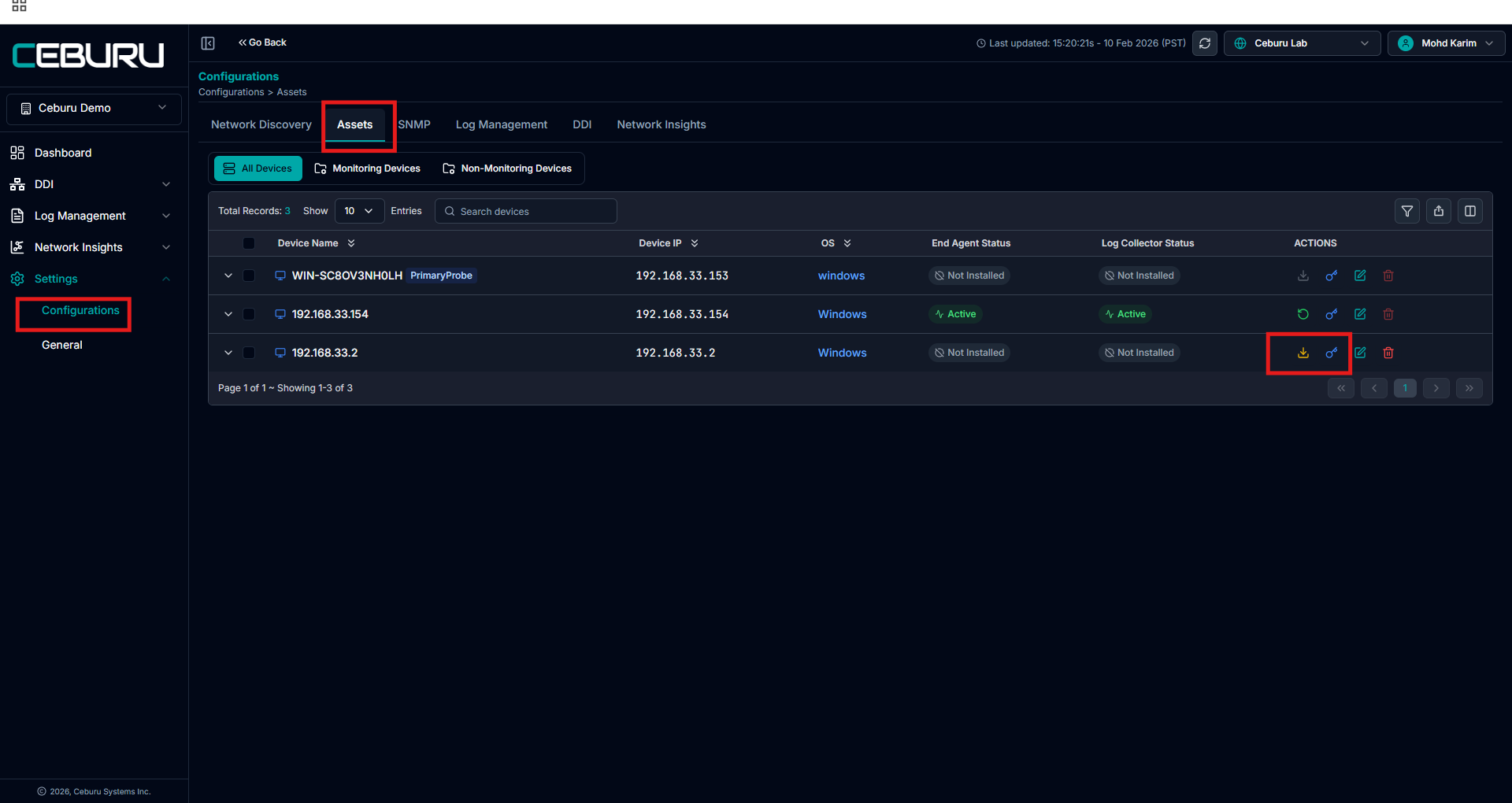Open the apps grid icon at top left

click(19, 6)
